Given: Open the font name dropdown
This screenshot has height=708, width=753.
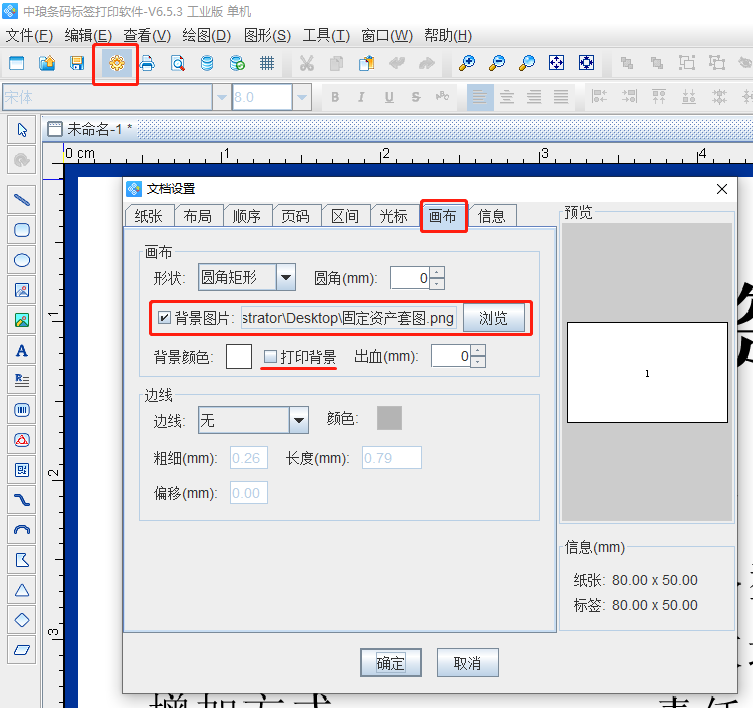Looking at the screenshot, I should [x=221, y=97].
